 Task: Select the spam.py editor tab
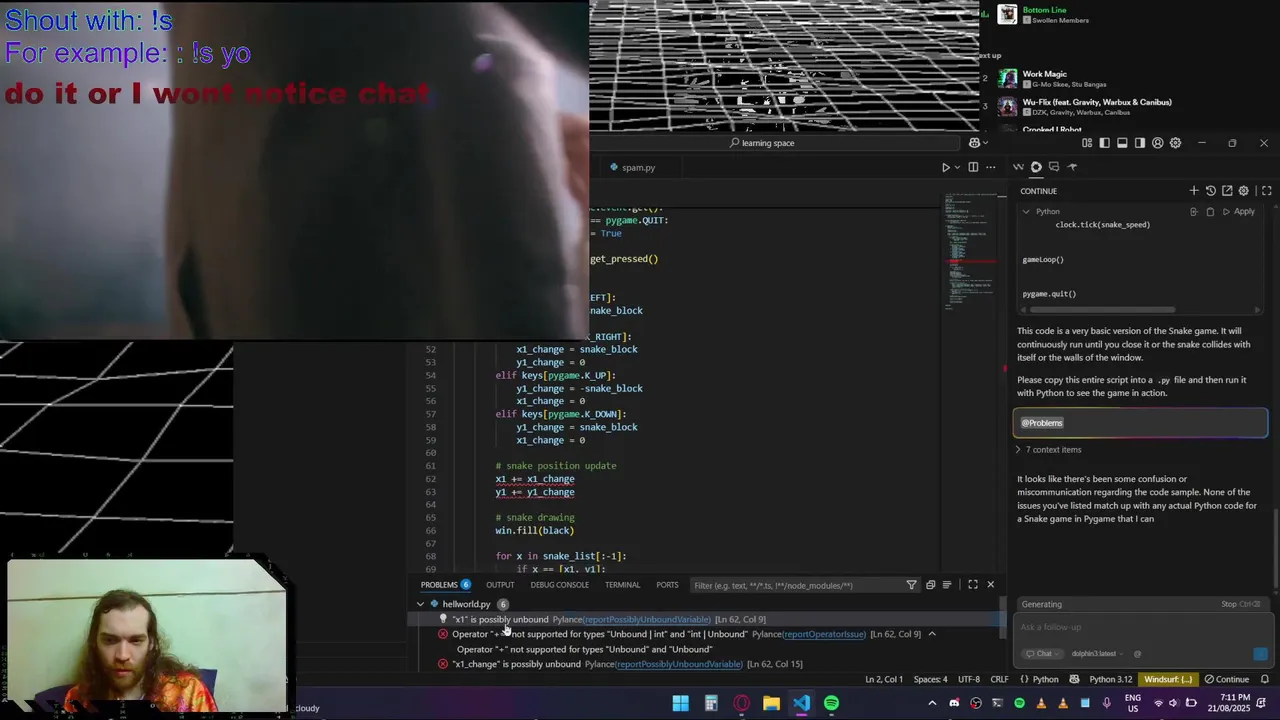(x=638, y=168)
